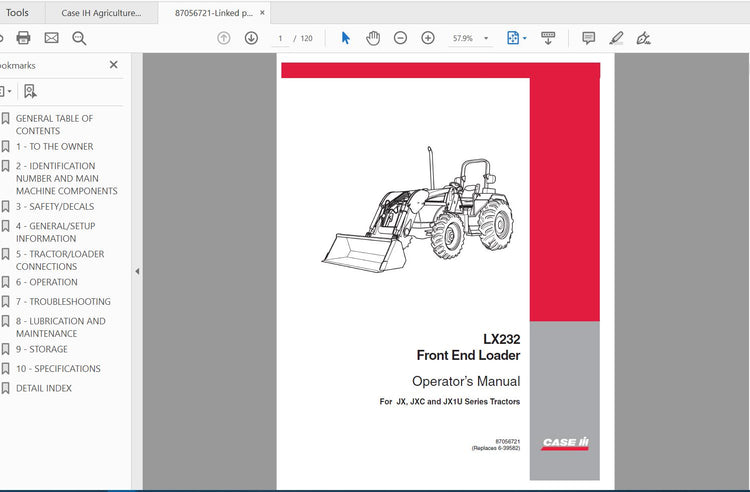This screenshot has width=750, height=492.
Task: Click bookmark icon beside 10 - SPECIFICATIONS
Action: (5, 369)
